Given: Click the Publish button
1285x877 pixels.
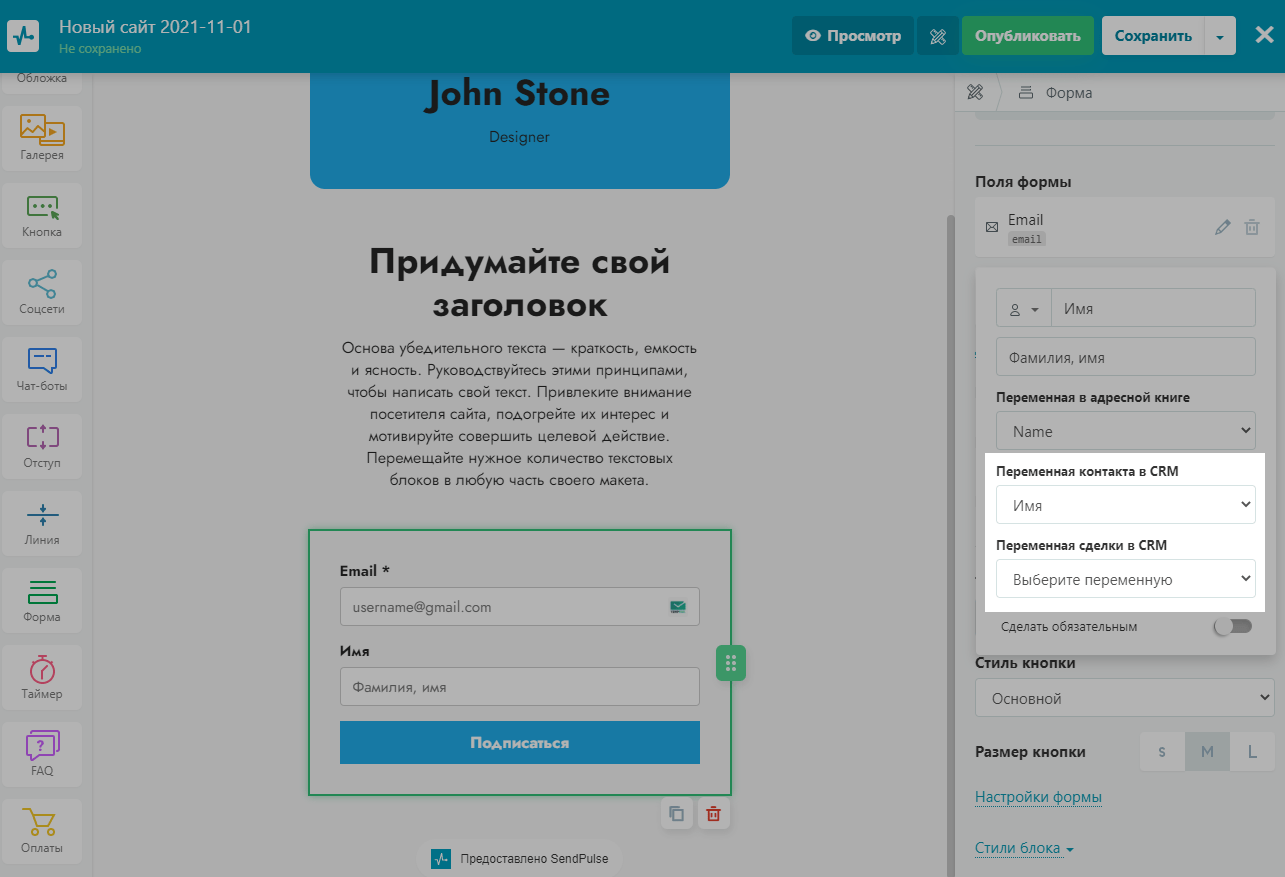Looking at the screenshot, I should pos(1027,36).
